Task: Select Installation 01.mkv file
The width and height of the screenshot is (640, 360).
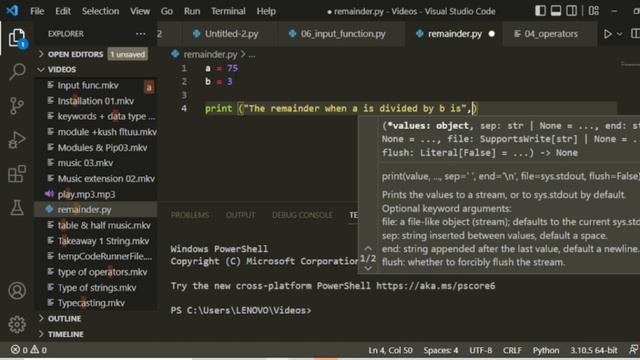Action: (x=96, y=101)
